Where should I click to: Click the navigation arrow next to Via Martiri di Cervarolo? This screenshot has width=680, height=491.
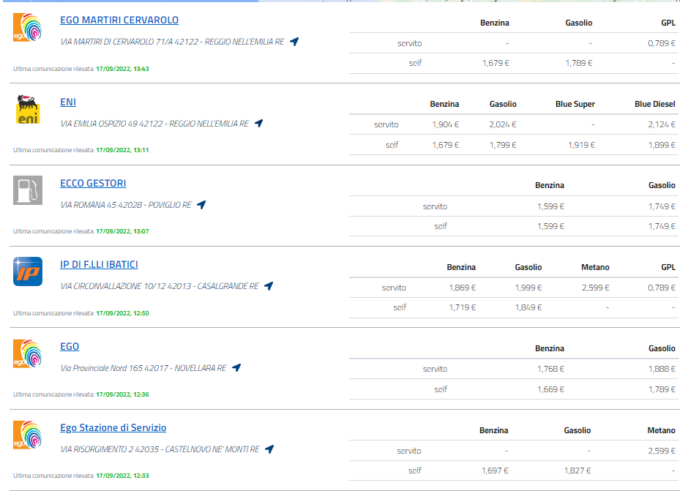click(294, 42)
